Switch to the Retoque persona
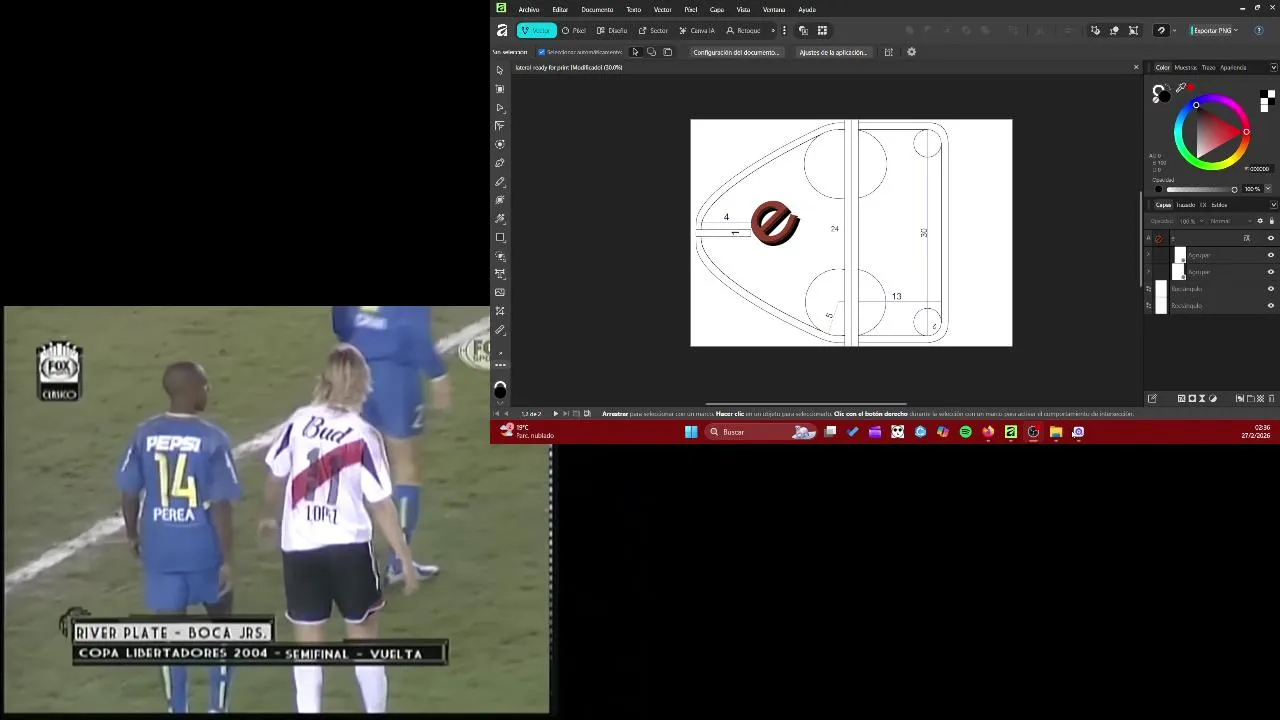The height and width of the screenshot is (720, 1280). click(x=743, y=31)
